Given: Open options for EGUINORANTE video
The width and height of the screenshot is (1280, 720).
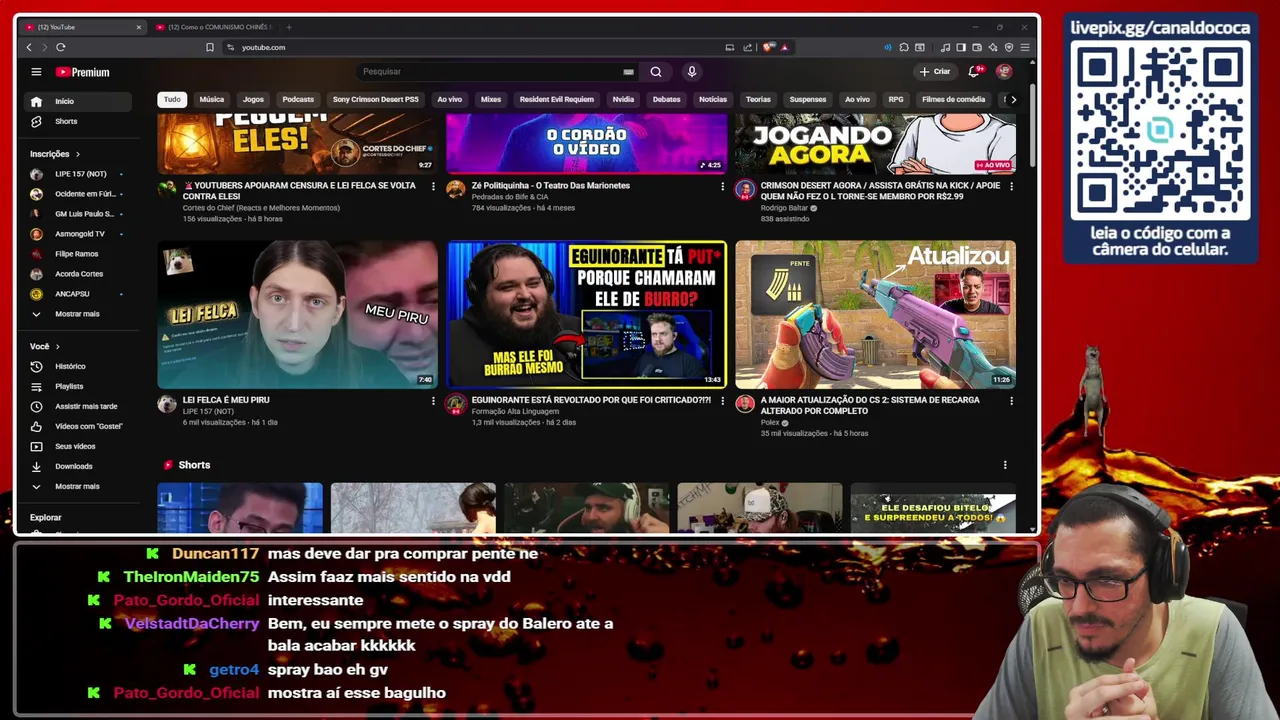Looking at the screenshot, I should (x=722, y=401).
